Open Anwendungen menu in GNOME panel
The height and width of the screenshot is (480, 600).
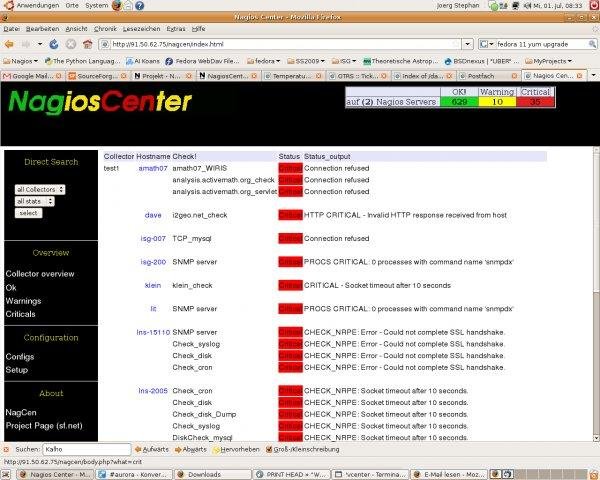click(x=38, y=5)
